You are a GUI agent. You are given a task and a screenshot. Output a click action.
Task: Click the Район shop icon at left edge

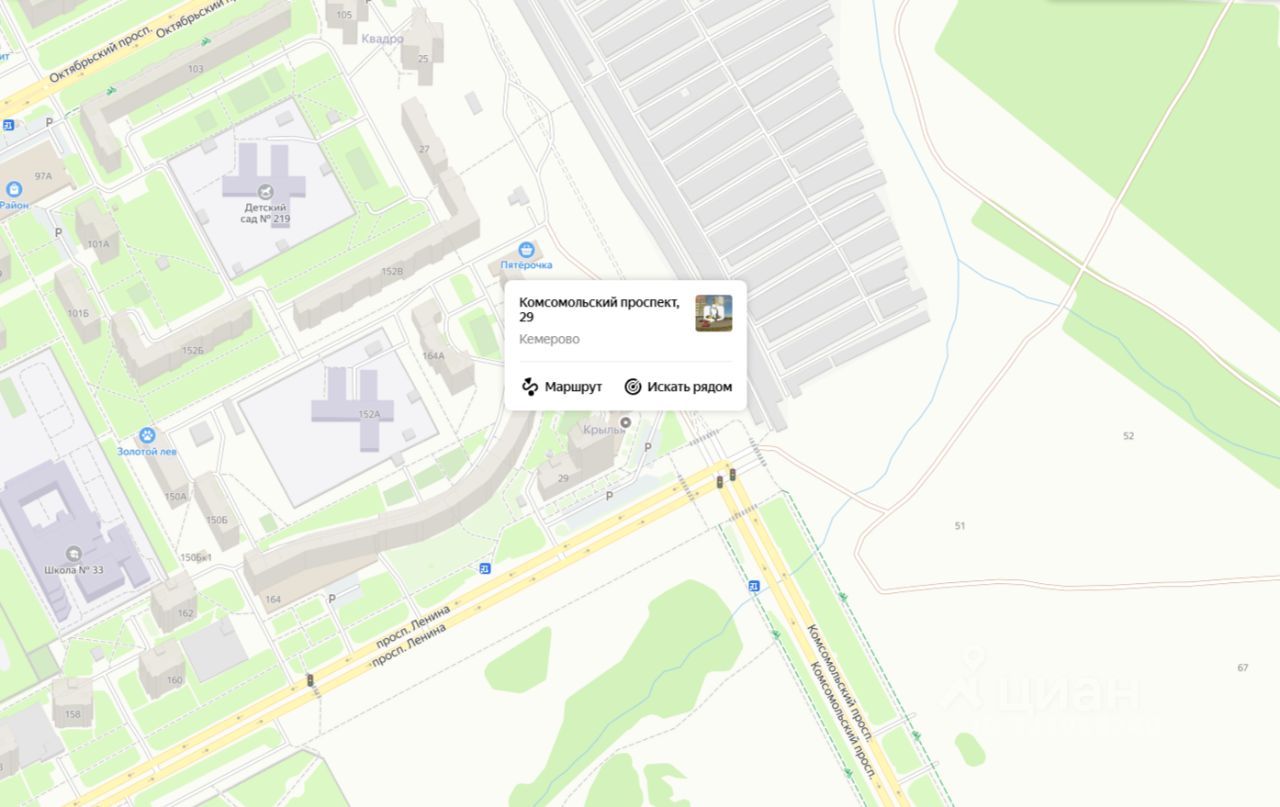[13, 189]
